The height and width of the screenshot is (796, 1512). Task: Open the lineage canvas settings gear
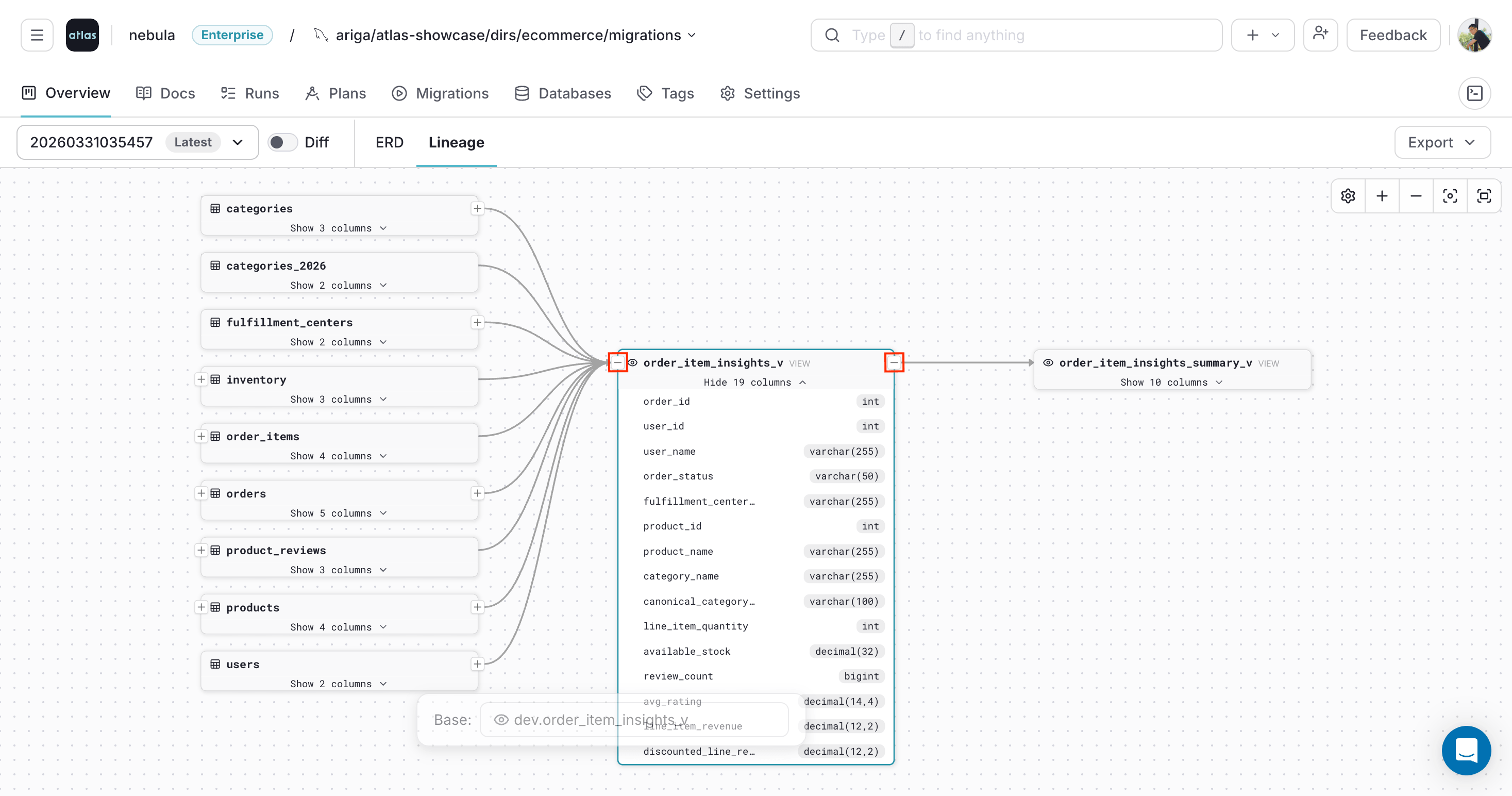pyautogui.click(x=1348, y=196)
